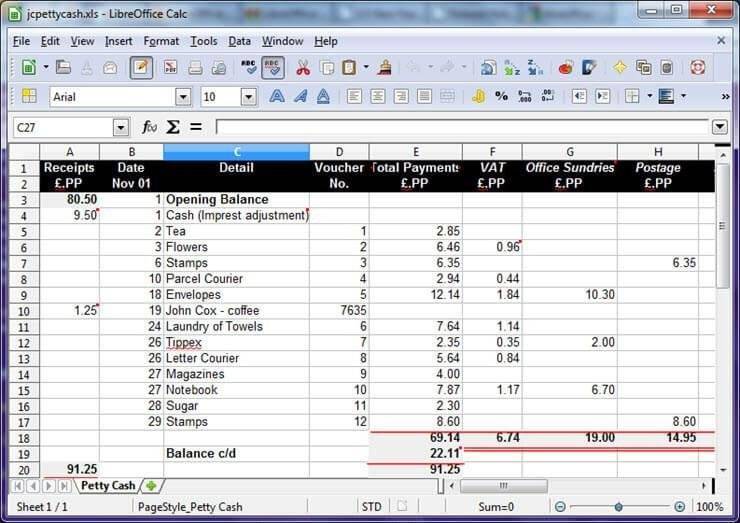Open the Chart insert tool
The height and width of the screenshot is (523, 740).
[566, 68]
